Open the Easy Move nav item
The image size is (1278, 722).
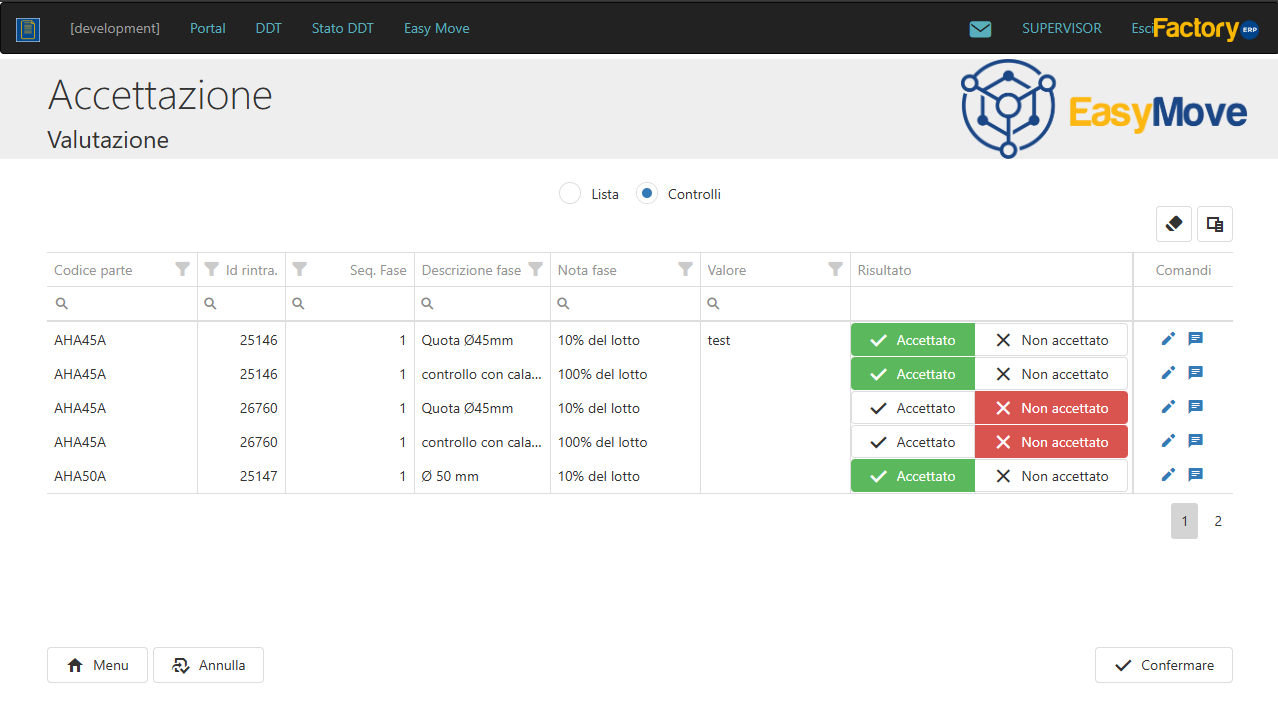[437, 28]
